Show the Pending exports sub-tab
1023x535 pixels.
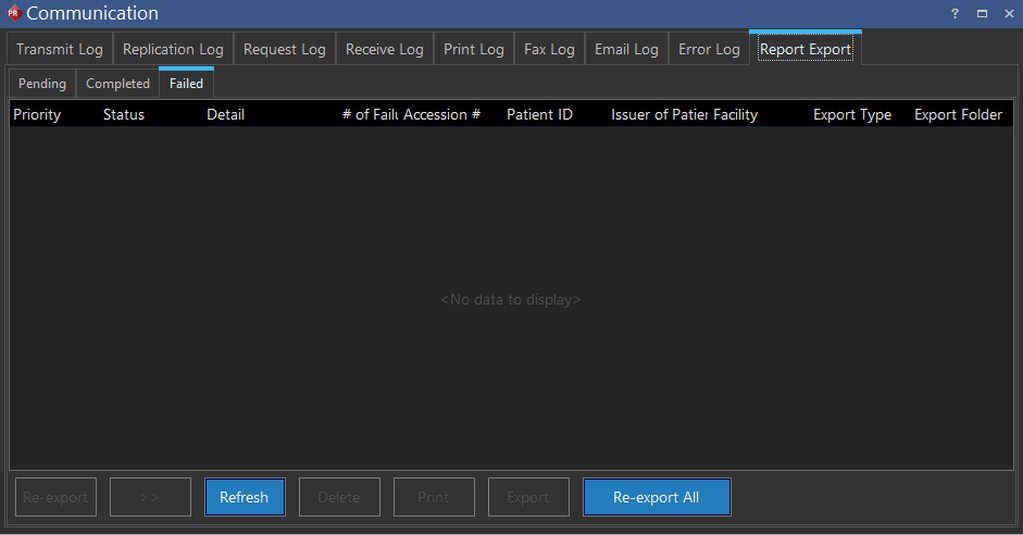42,84
